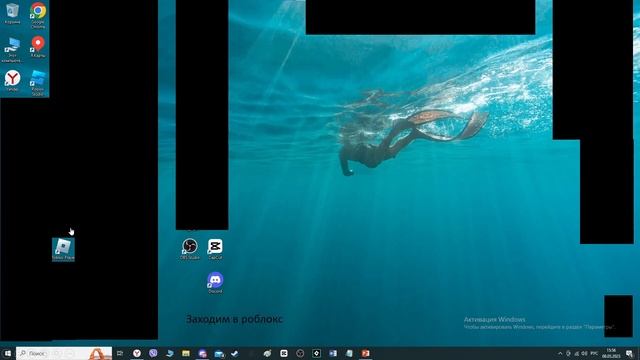Open the Mail app in the taskbar

point(219,353)
